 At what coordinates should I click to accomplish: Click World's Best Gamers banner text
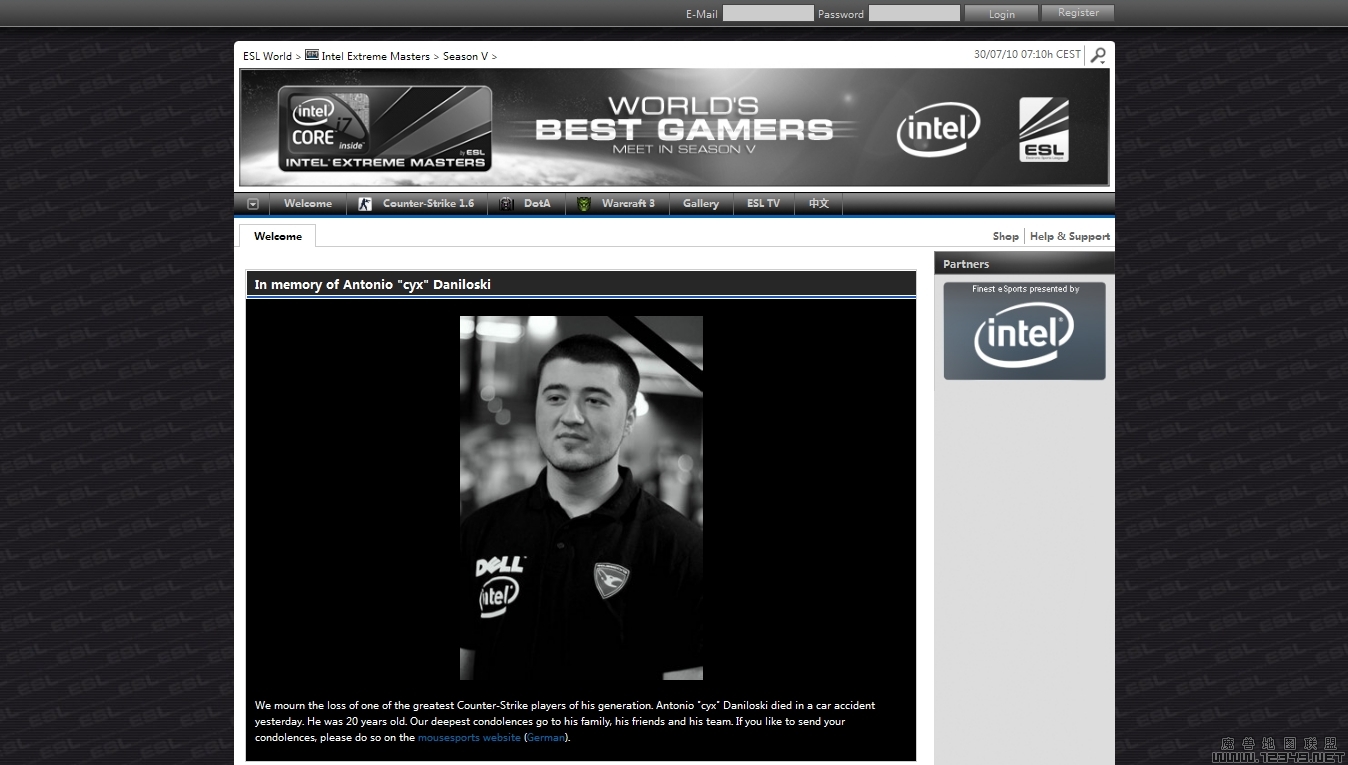click(683, 125)
